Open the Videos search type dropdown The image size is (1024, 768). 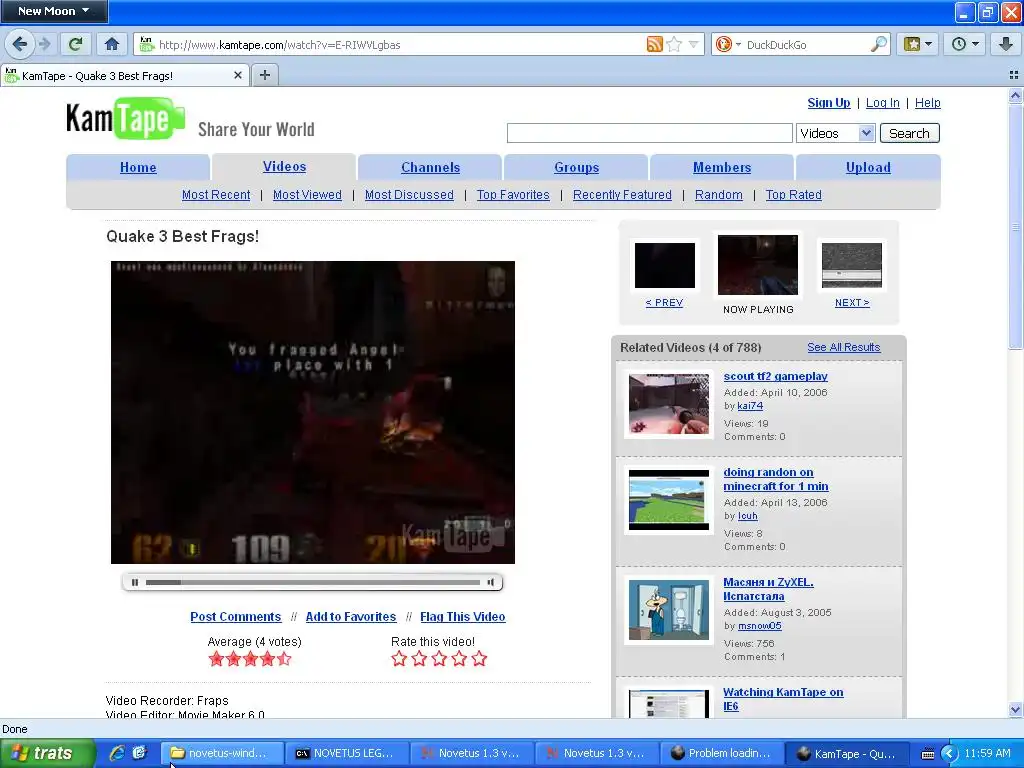835,133
